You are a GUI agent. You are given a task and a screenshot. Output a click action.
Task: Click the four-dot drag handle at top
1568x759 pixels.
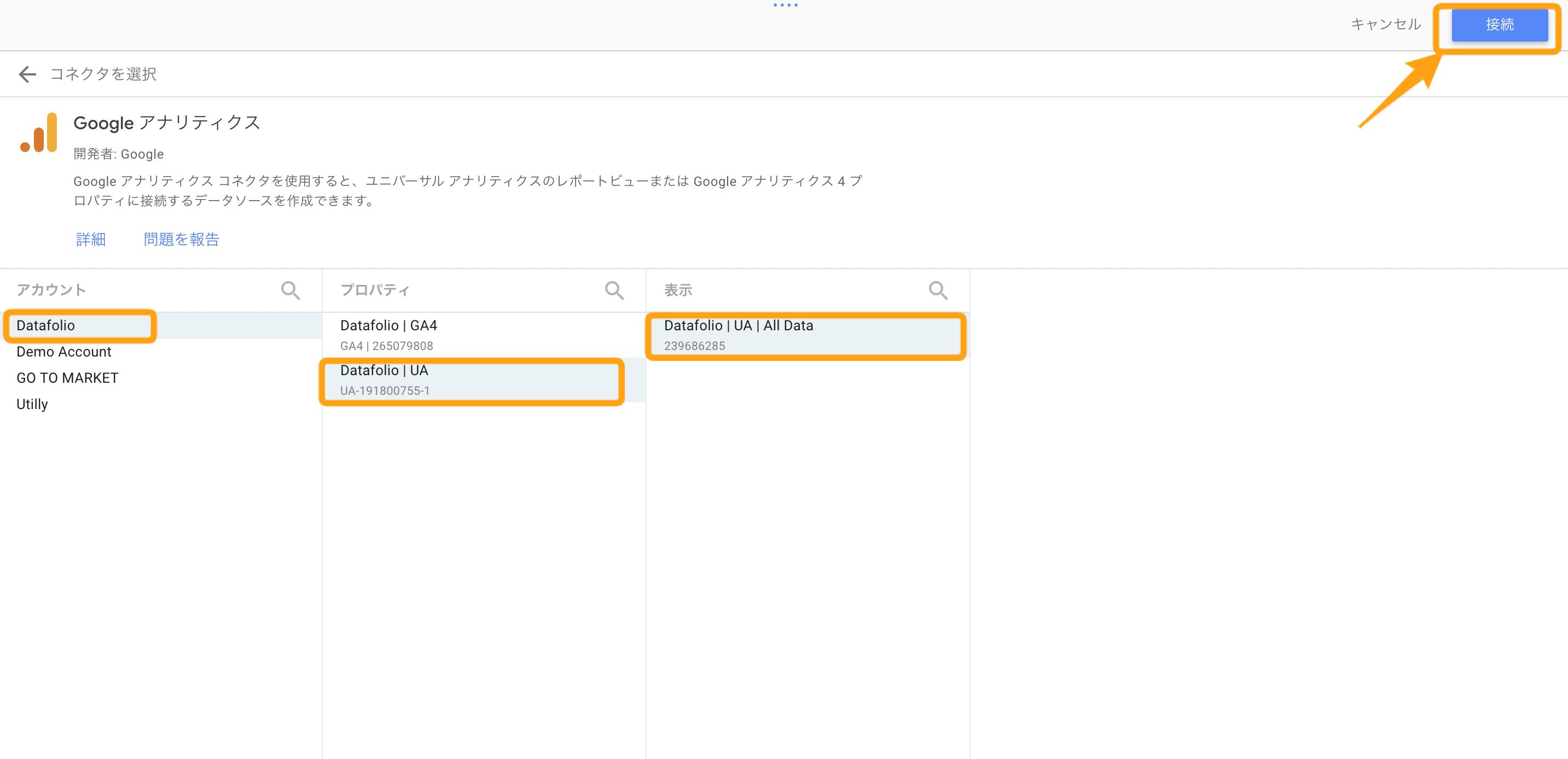pos(785,5)
